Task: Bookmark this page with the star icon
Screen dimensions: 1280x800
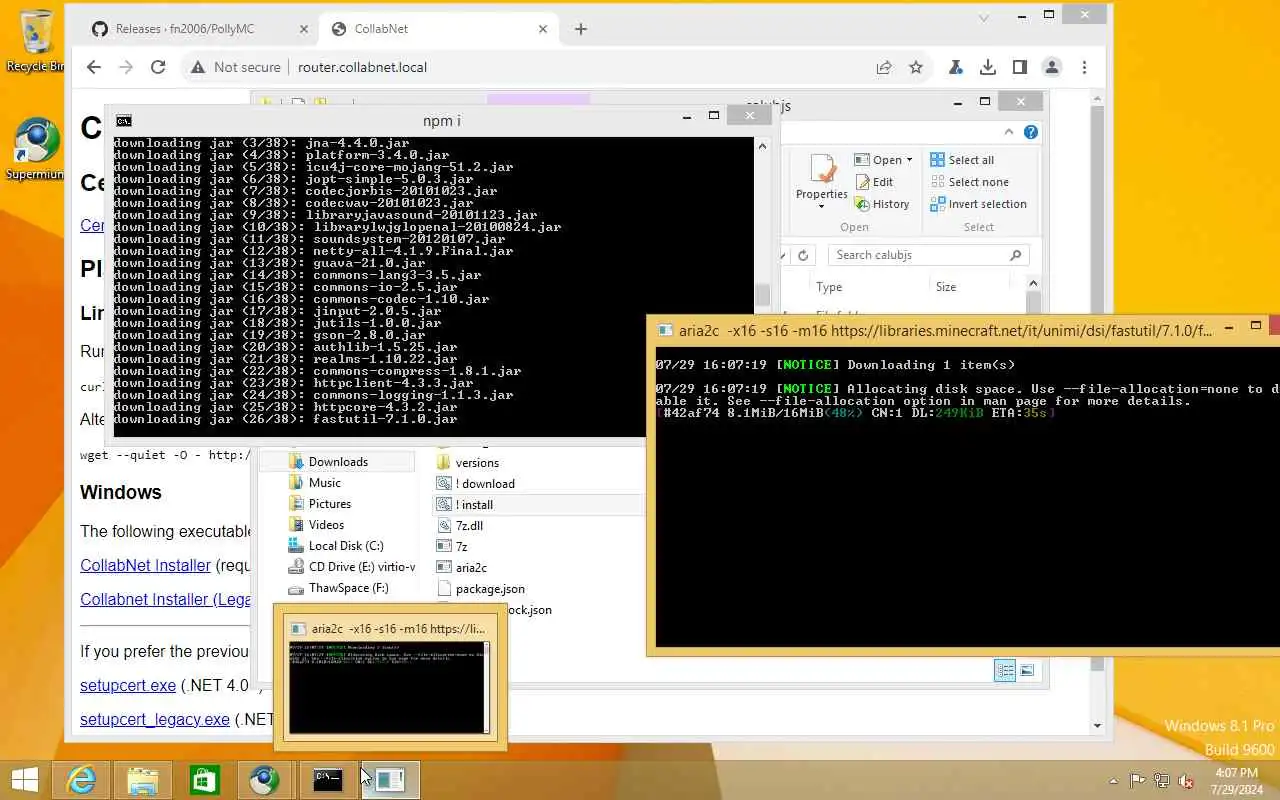Action: pos(916,67)
